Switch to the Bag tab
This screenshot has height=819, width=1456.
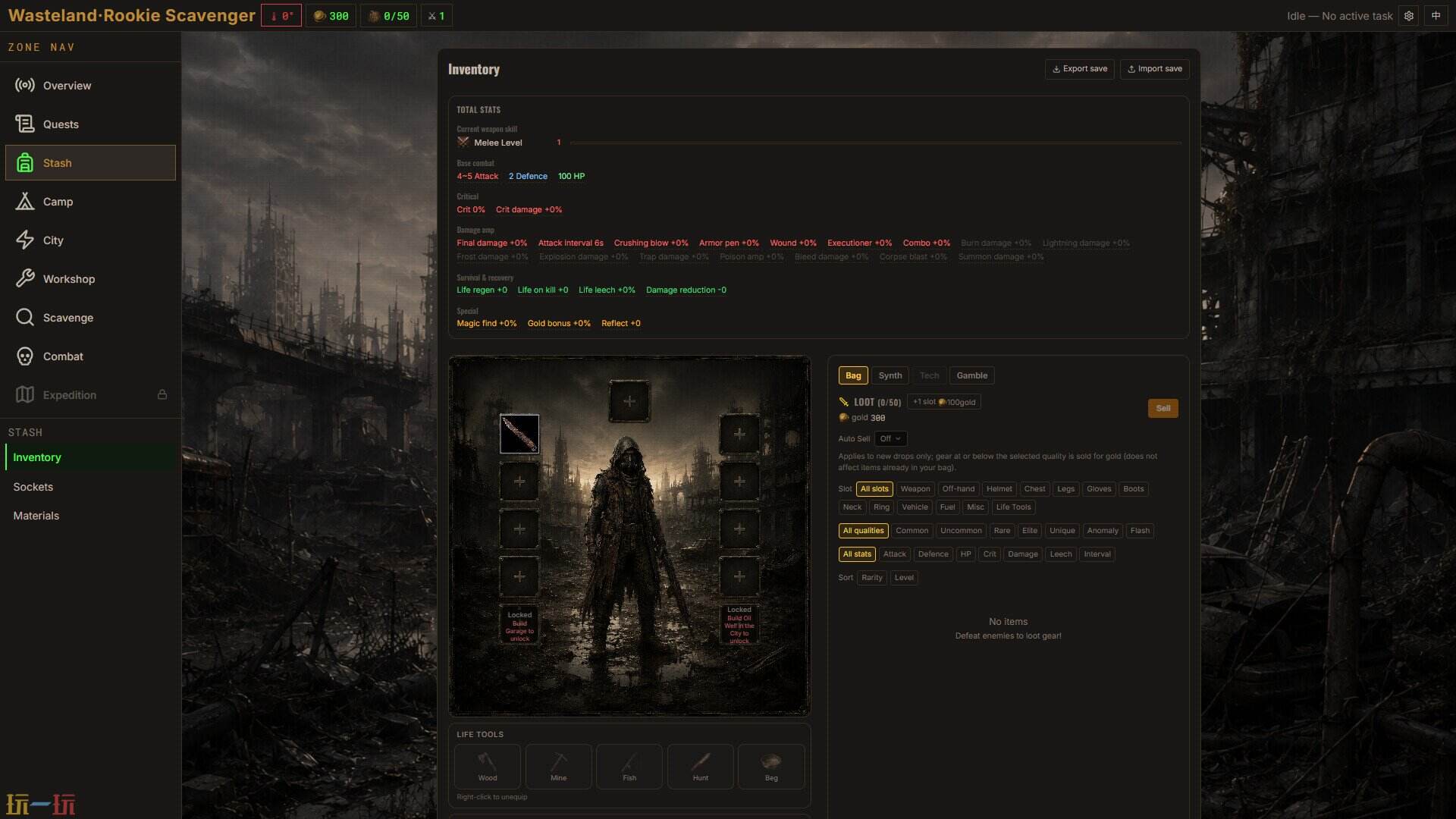pyautogui.click(x=853, y=376)
